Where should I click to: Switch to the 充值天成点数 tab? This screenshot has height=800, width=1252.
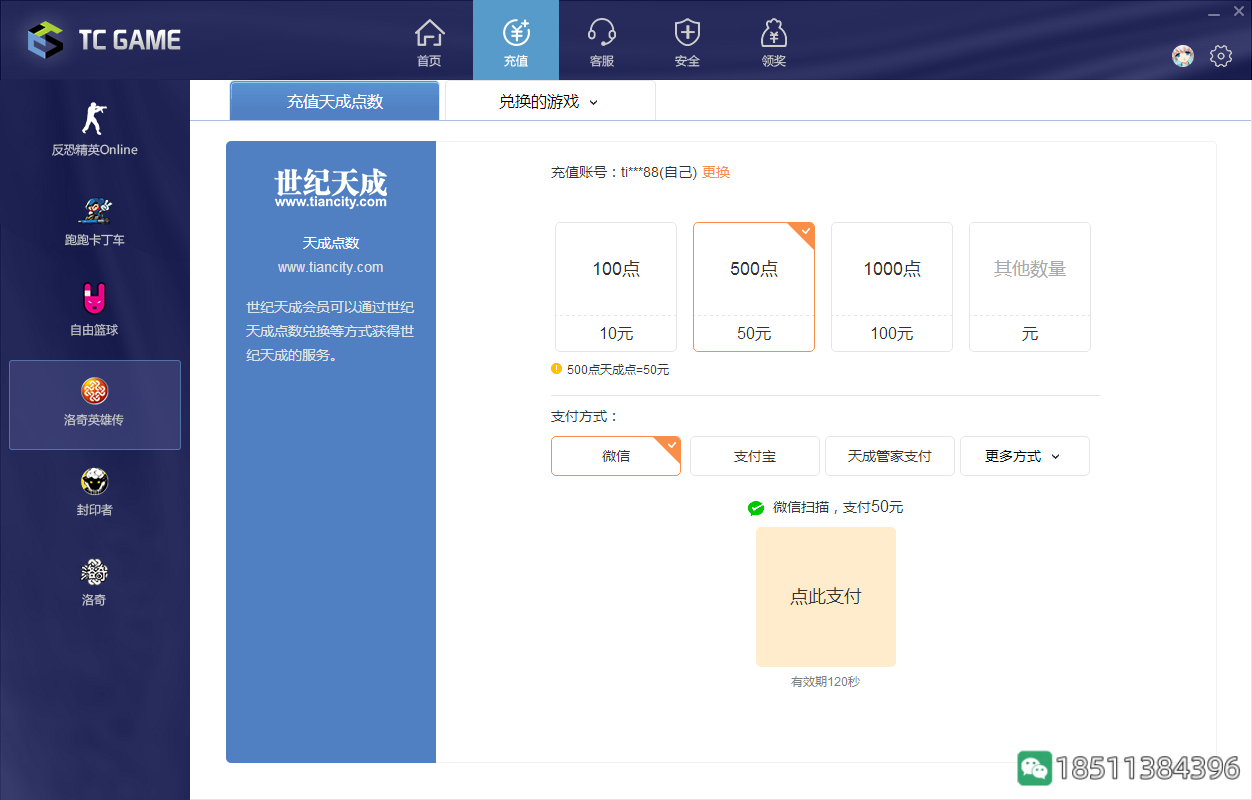pos(334,101)
